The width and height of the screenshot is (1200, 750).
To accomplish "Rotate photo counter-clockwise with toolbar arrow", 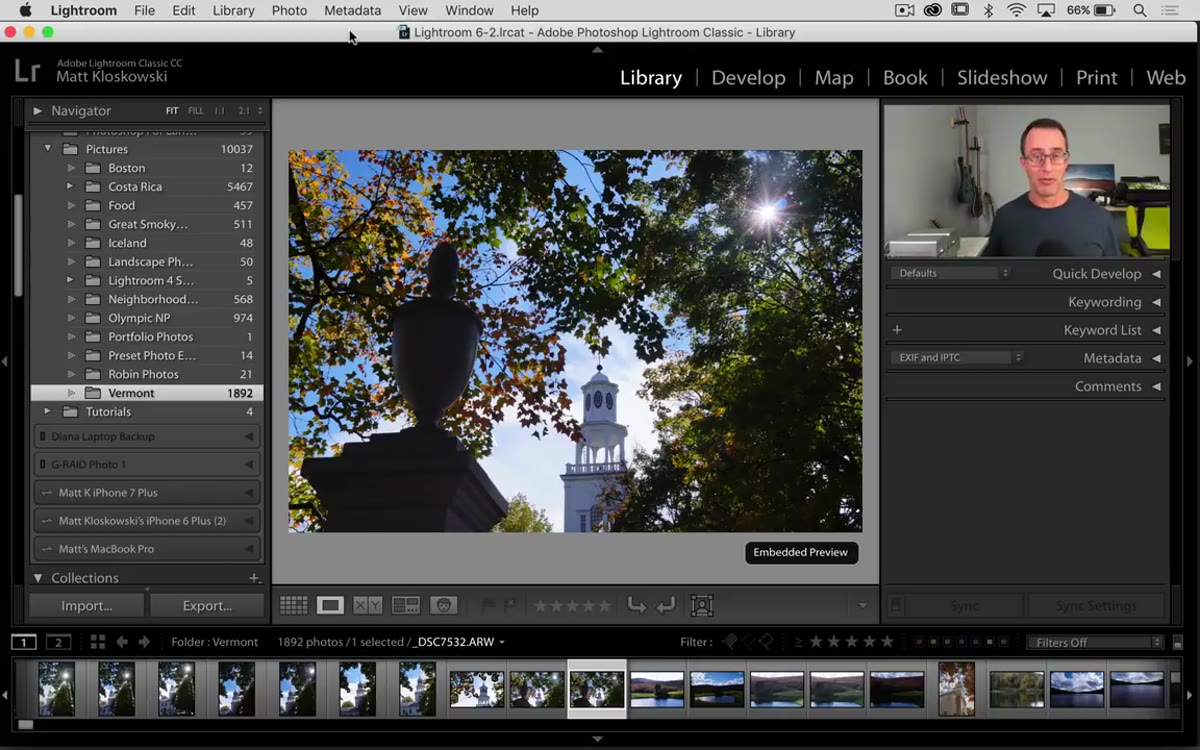I will (x=636, y=605).
